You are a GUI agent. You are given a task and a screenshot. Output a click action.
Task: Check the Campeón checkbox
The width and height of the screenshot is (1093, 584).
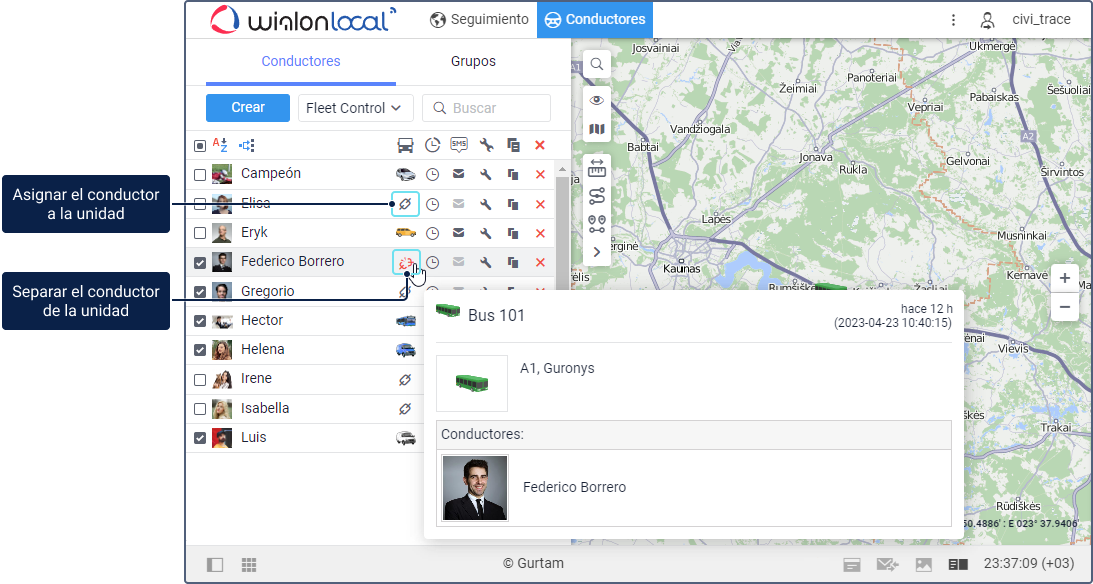(x=200, y=175)
